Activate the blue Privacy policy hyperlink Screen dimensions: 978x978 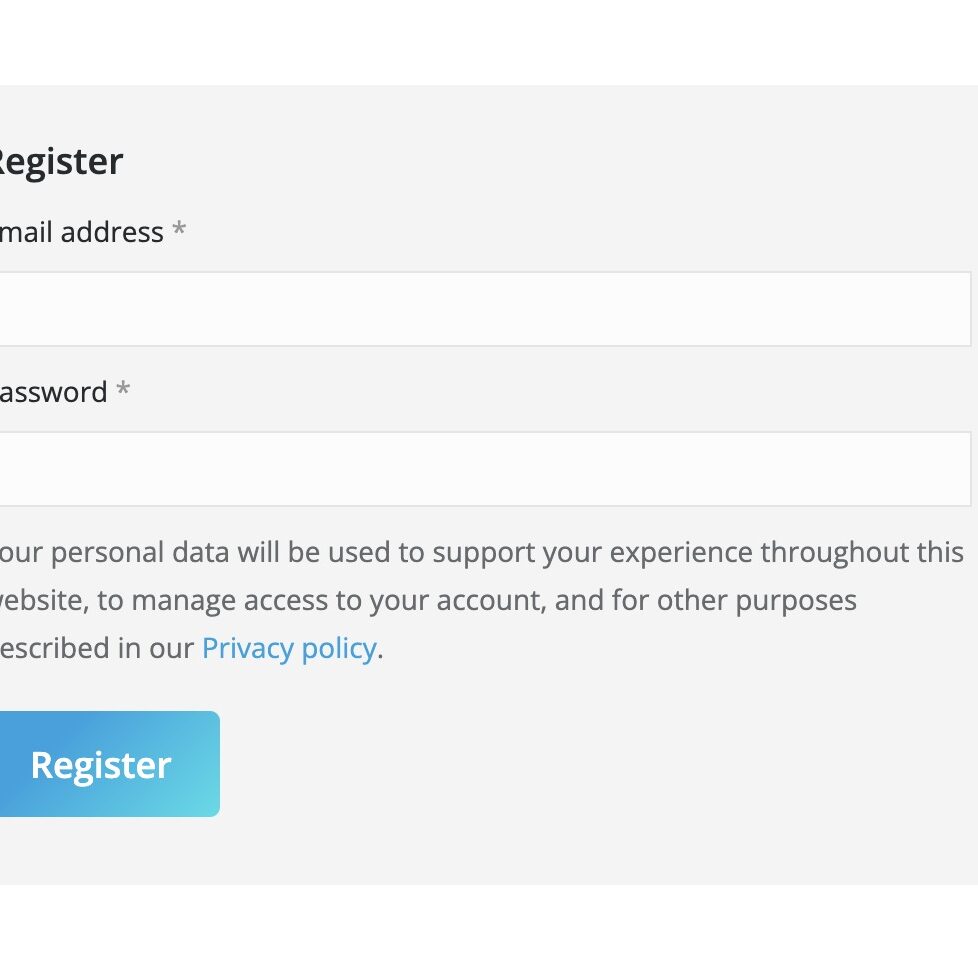pyautogui.click(x=289, y=648)
